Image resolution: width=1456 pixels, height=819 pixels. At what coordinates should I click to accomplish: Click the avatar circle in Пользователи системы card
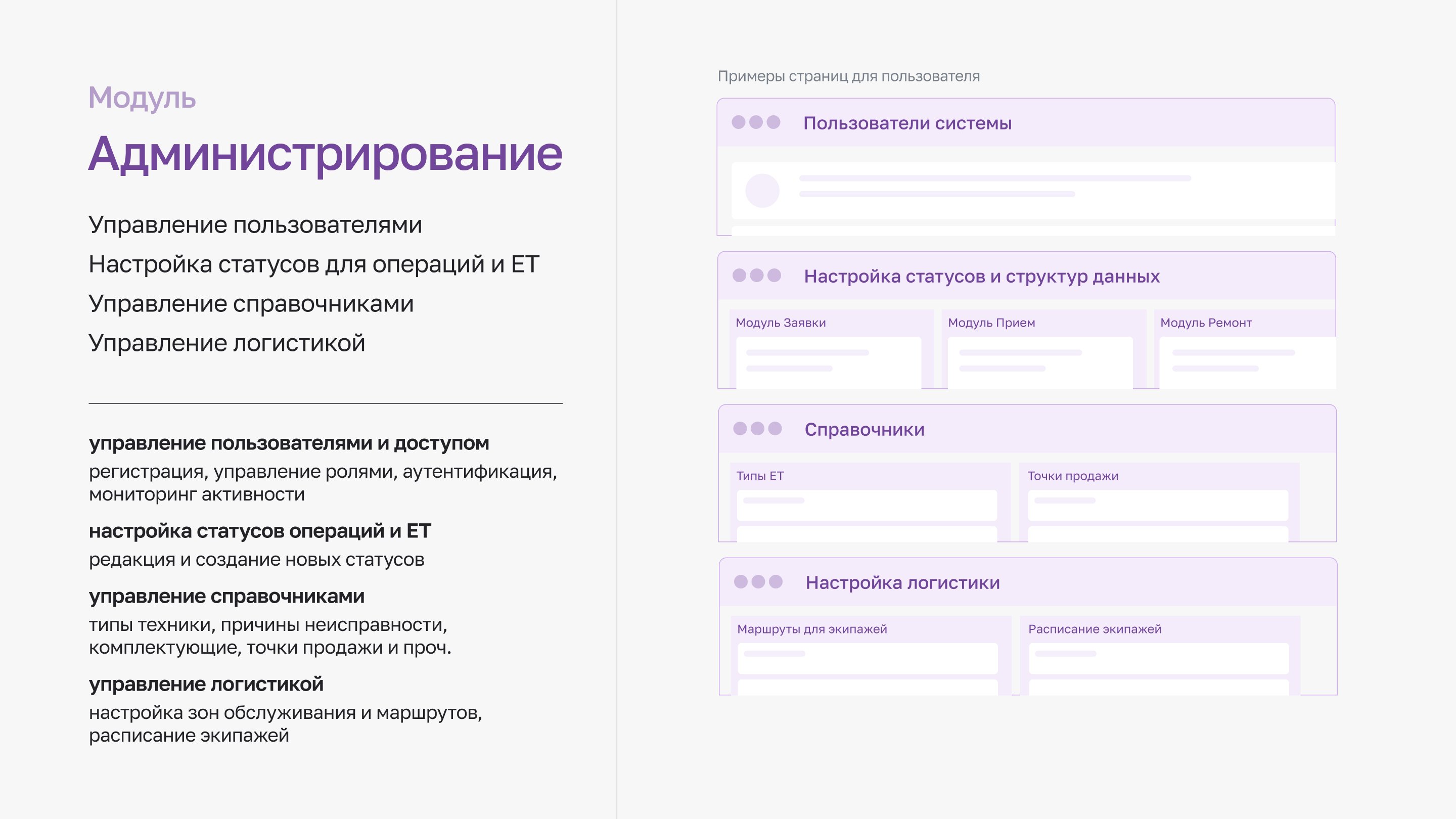762,191
